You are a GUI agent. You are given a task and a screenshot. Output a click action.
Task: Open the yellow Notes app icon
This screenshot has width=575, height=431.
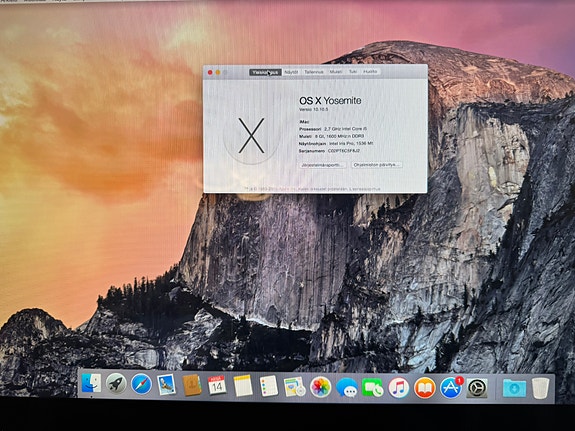[243, 386]
